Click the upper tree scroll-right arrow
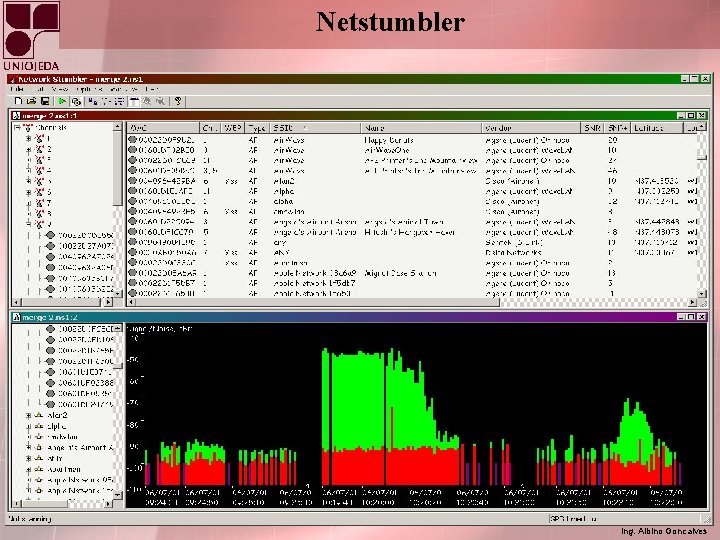 (108, 302)
